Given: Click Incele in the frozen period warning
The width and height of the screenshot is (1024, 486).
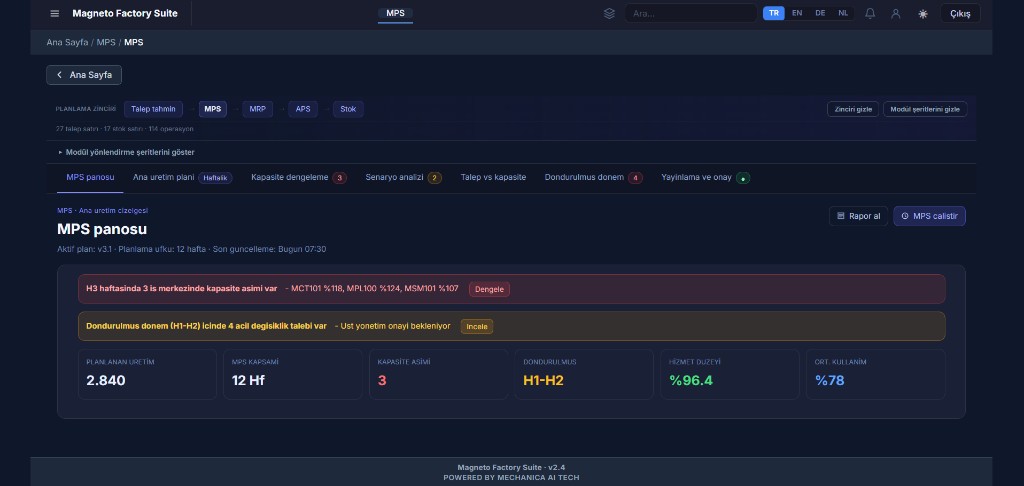Looking at the screenshot, I should [x=476, y=326].
